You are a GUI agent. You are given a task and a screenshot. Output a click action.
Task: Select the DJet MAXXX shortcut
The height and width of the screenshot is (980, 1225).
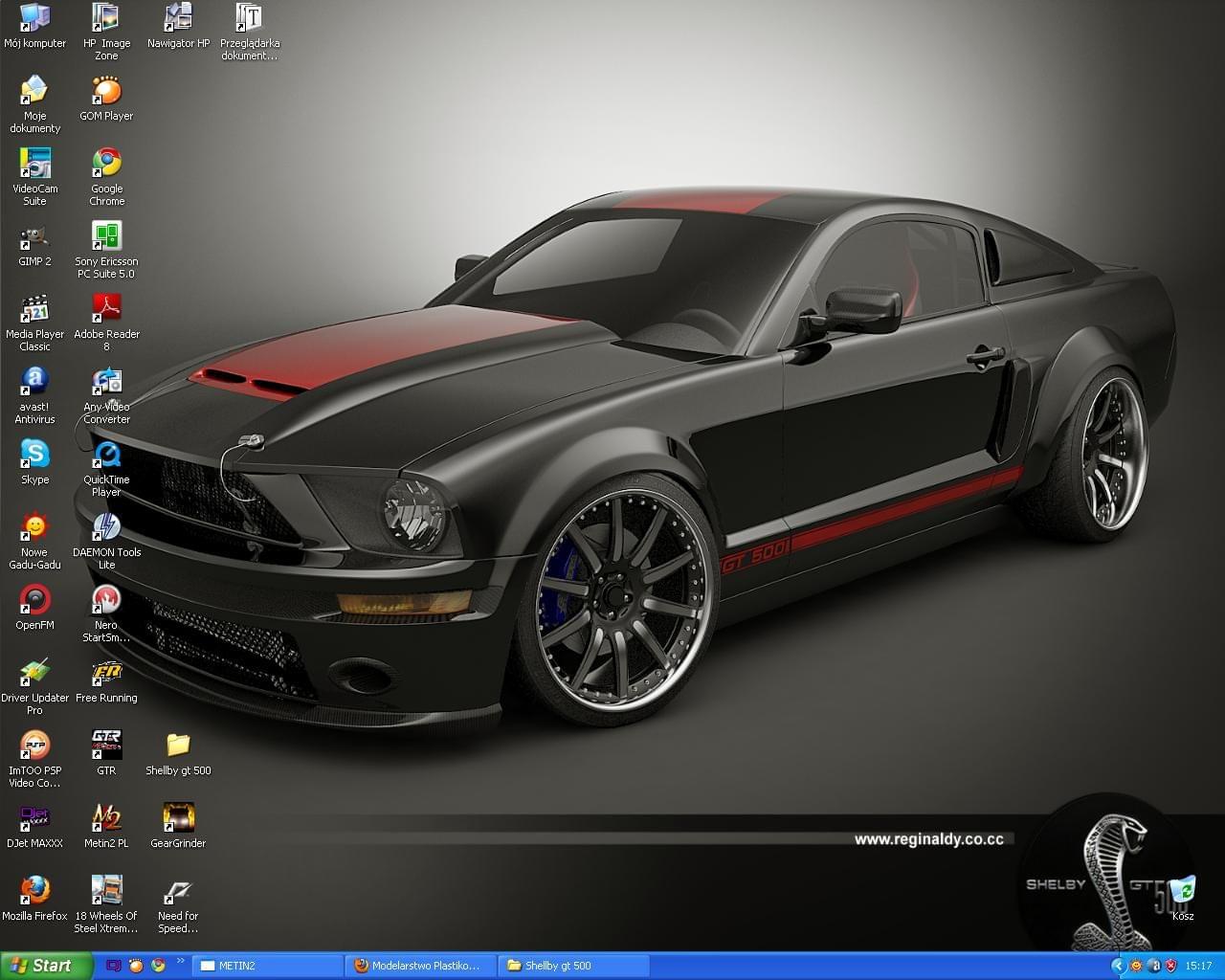pyautogui.click(x=35, y=826)
